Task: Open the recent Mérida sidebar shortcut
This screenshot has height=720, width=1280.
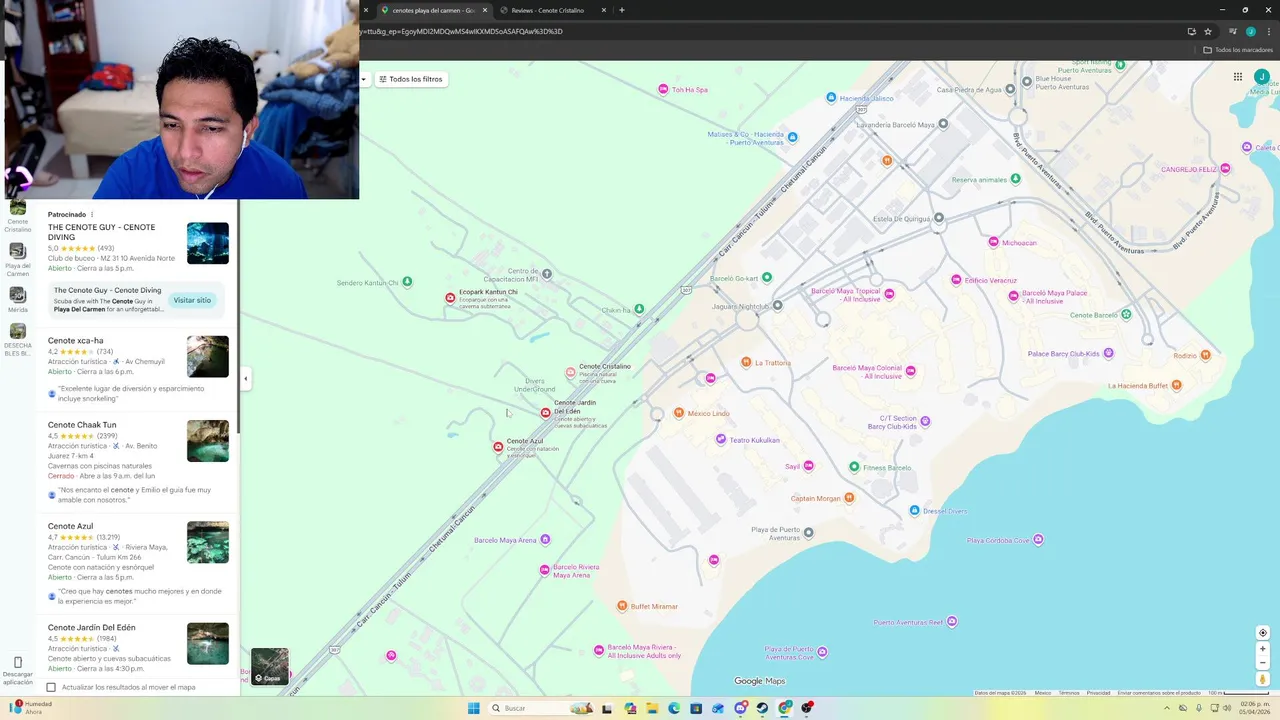Action: click(18, 300)
